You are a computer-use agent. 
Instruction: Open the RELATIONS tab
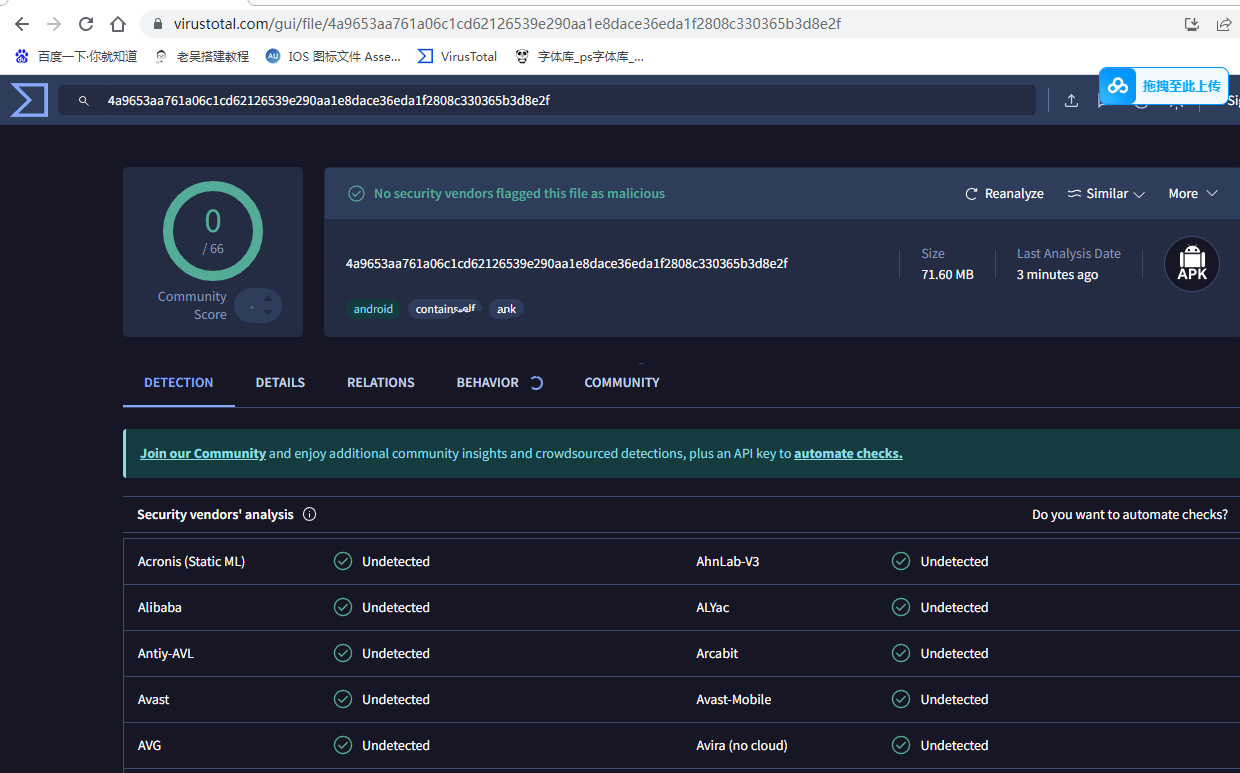point(381,383)
